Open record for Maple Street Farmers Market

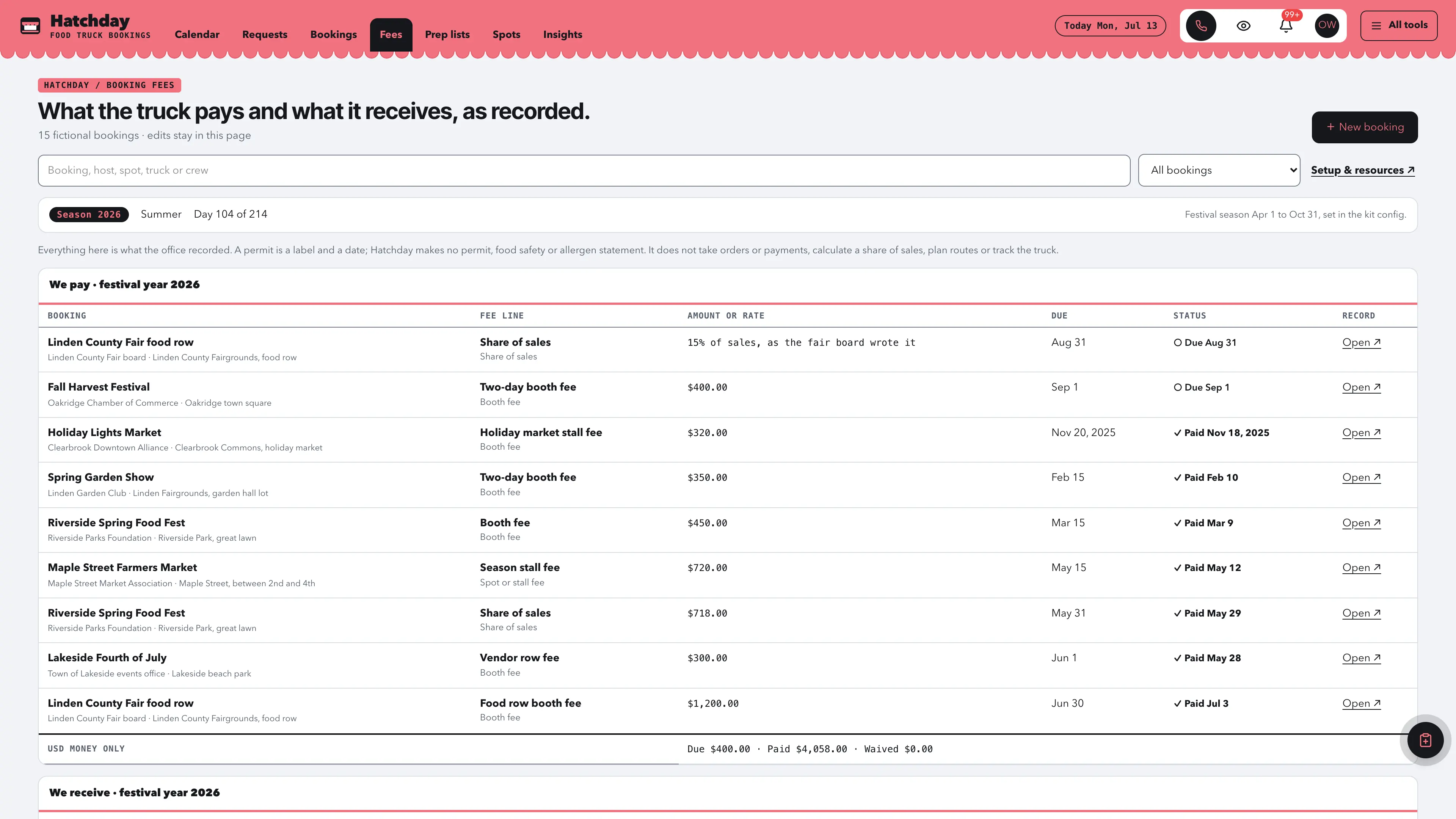click(x=1361, y=568)
